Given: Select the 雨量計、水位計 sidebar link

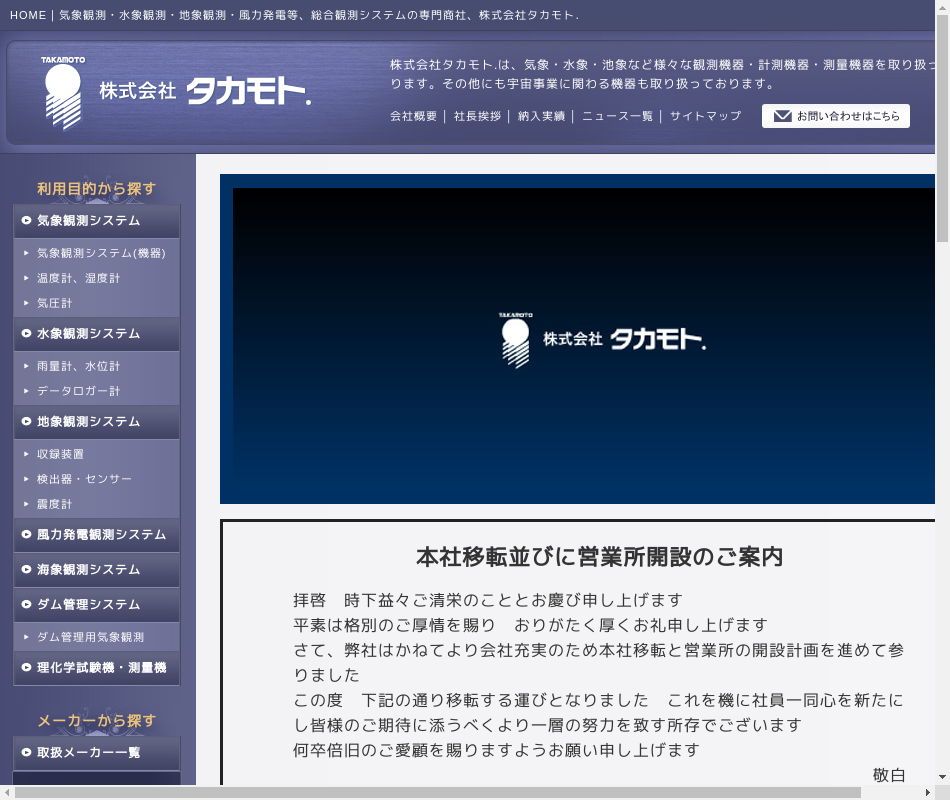Looking at the screenshot, I should point(78,366).
